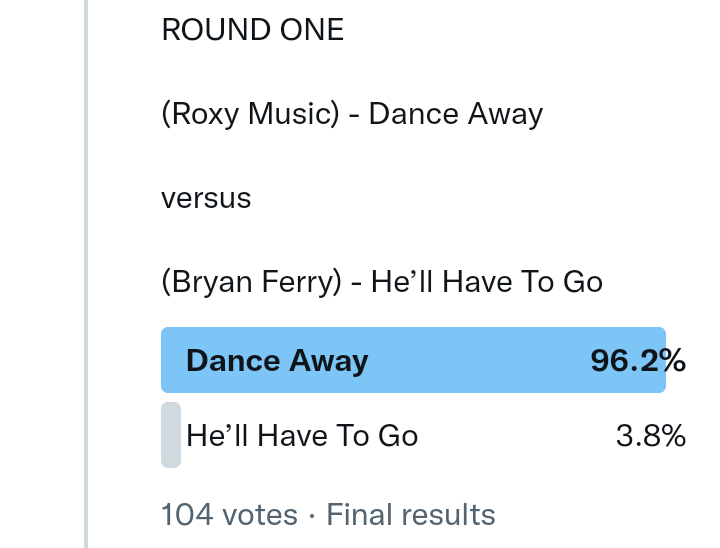The height and width of the screenshot is (548, 720).
Task: Click the word "versus" in the tweet
Action: [206, 198]
